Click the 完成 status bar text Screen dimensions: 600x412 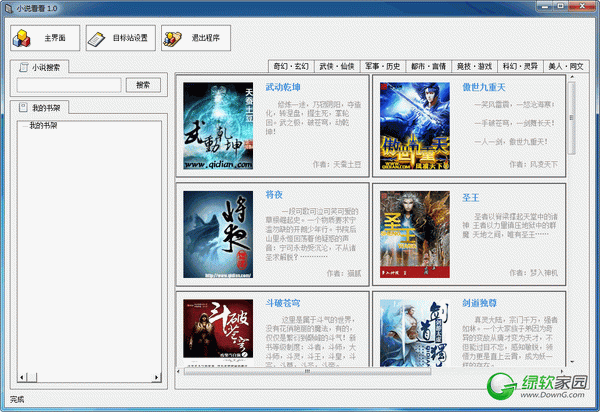pos(17,399)
